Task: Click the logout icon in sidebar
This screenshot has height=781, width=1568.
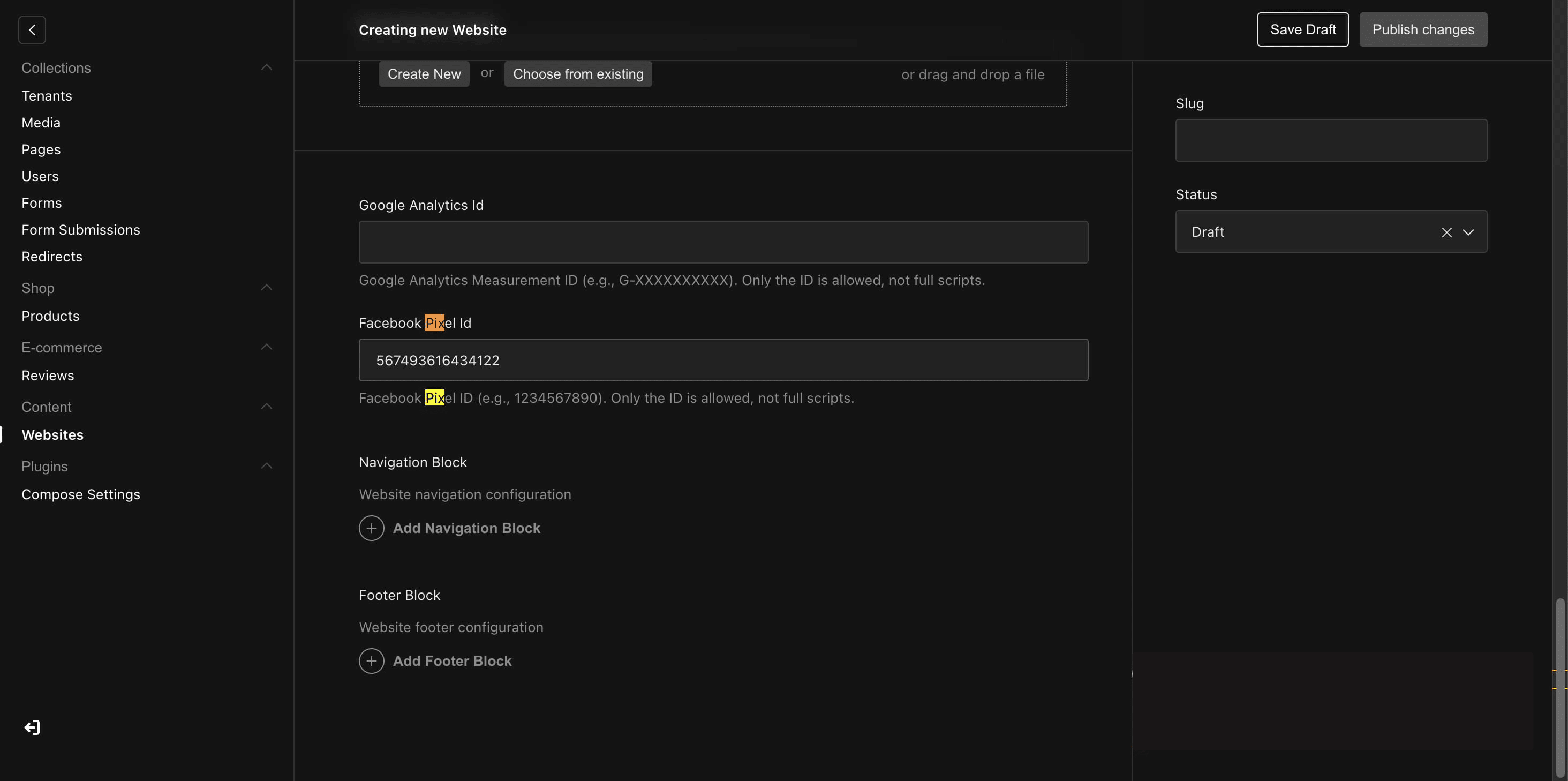Action: click(x=32, y=727)
